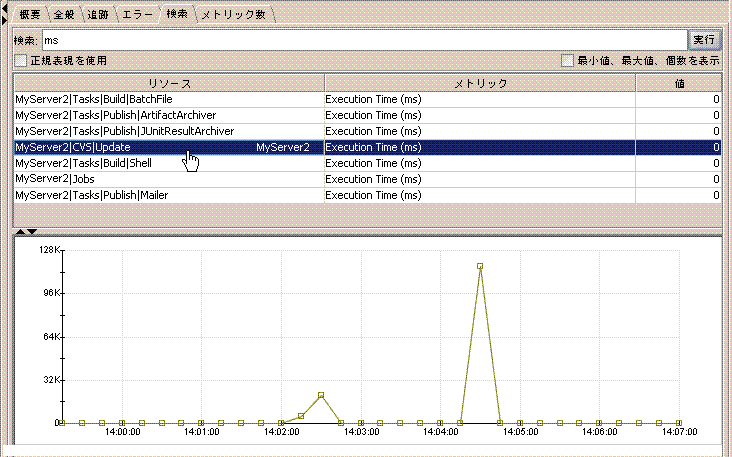Click in the 検索 text field

pos(360,40)
